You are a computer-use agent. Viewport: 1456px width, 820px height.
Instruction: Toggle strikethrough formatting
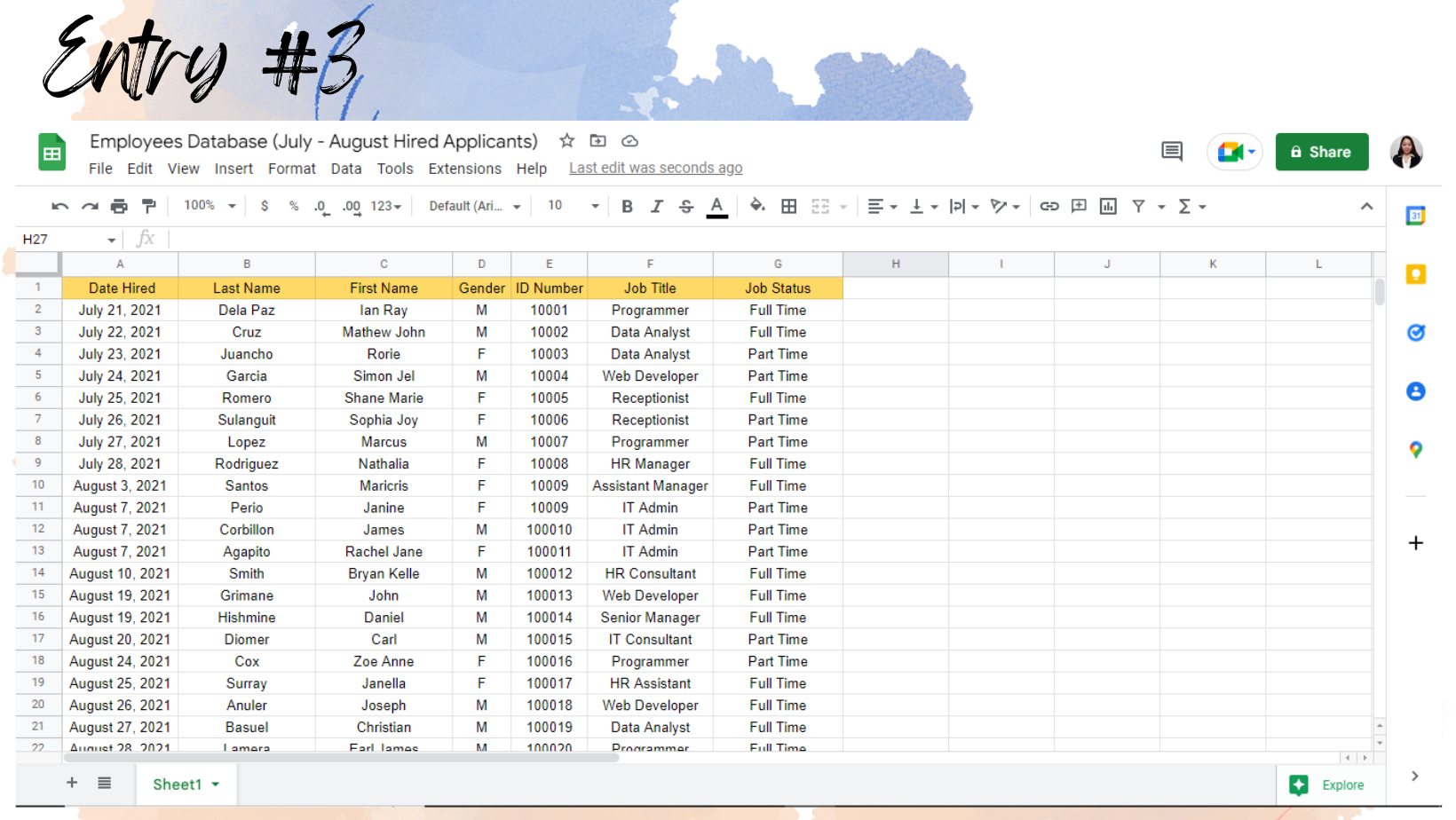click(686, 207)
